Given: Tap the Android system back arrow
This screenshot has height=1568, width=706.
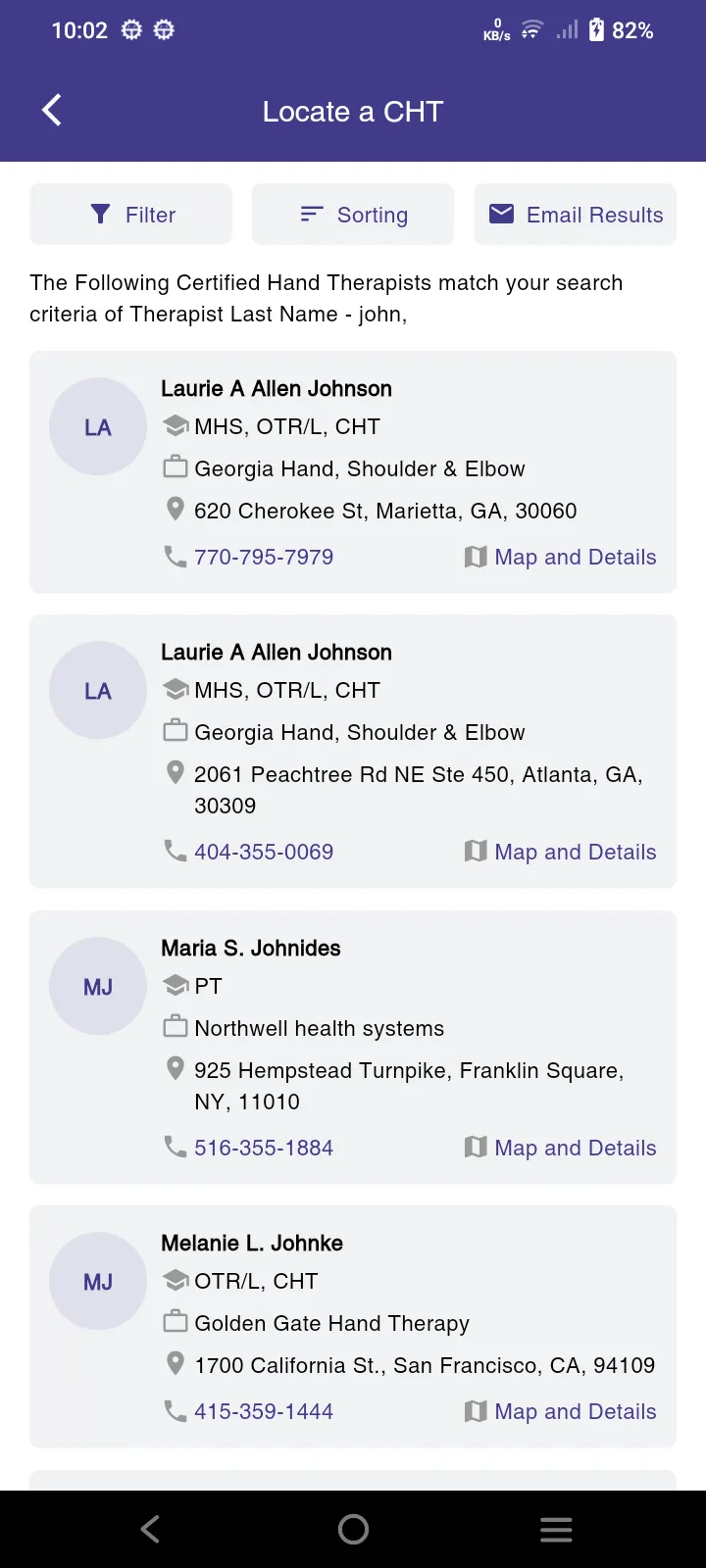Looking at the screenshot, I should coord(150,1529).
